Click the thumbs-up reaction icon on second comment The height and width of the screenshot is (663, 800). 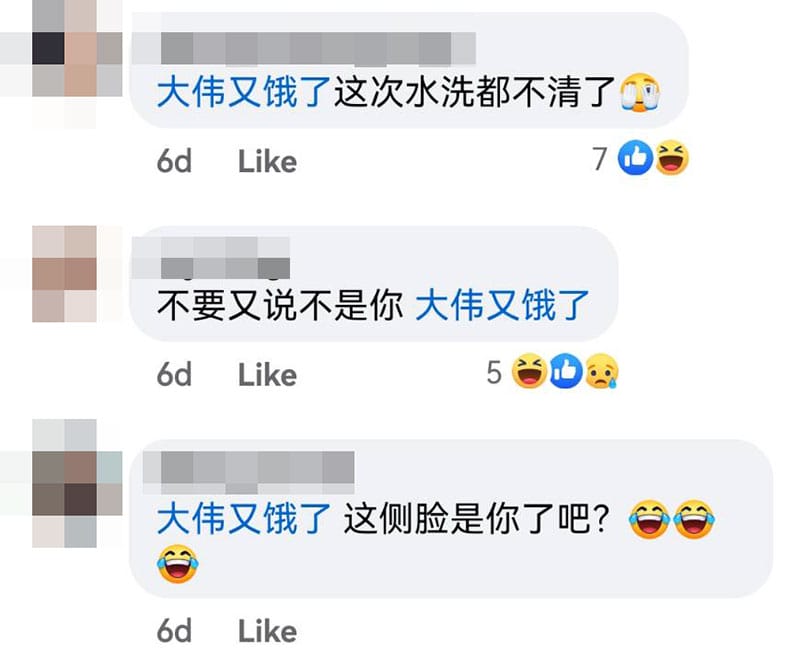pyautogui.click(x=565, y=371)
